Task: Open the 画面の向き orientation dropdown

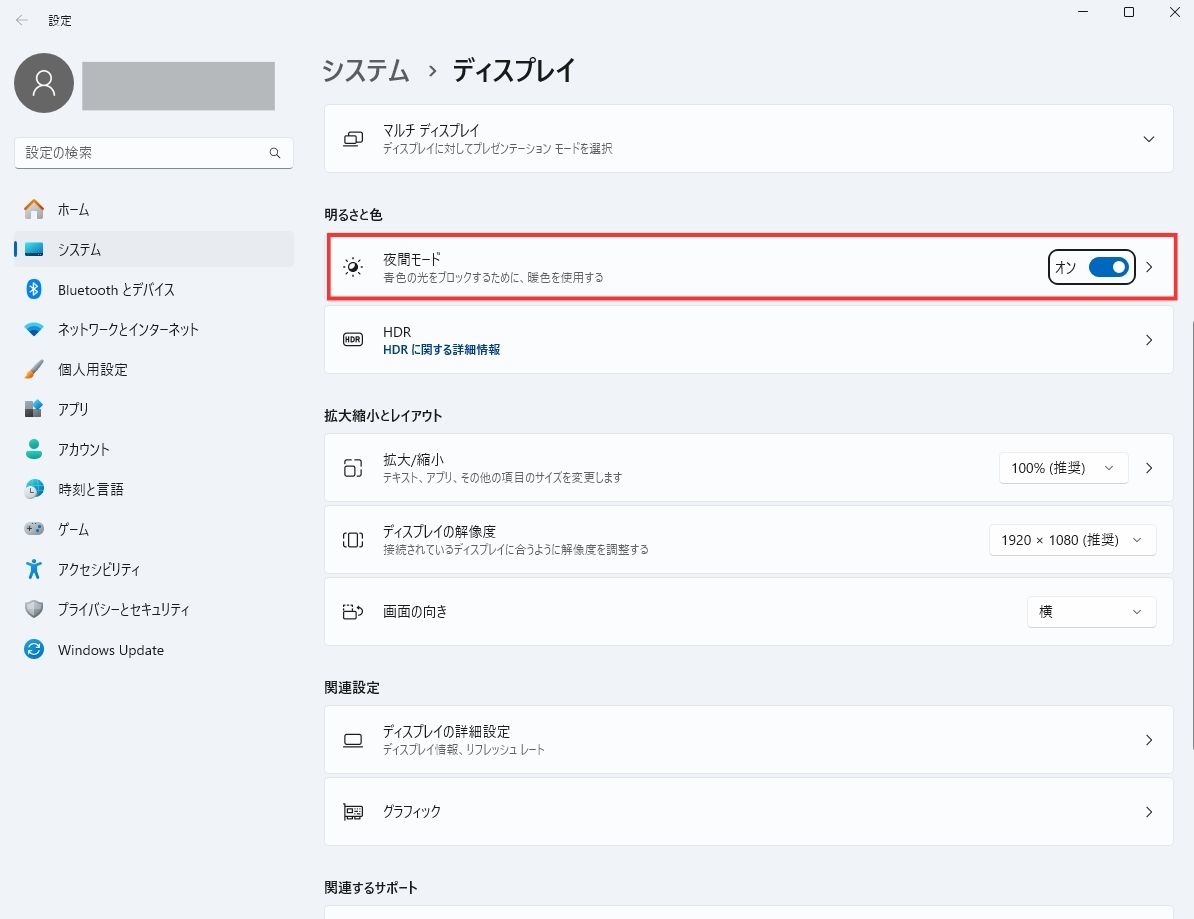Action: click(1091, 612)
